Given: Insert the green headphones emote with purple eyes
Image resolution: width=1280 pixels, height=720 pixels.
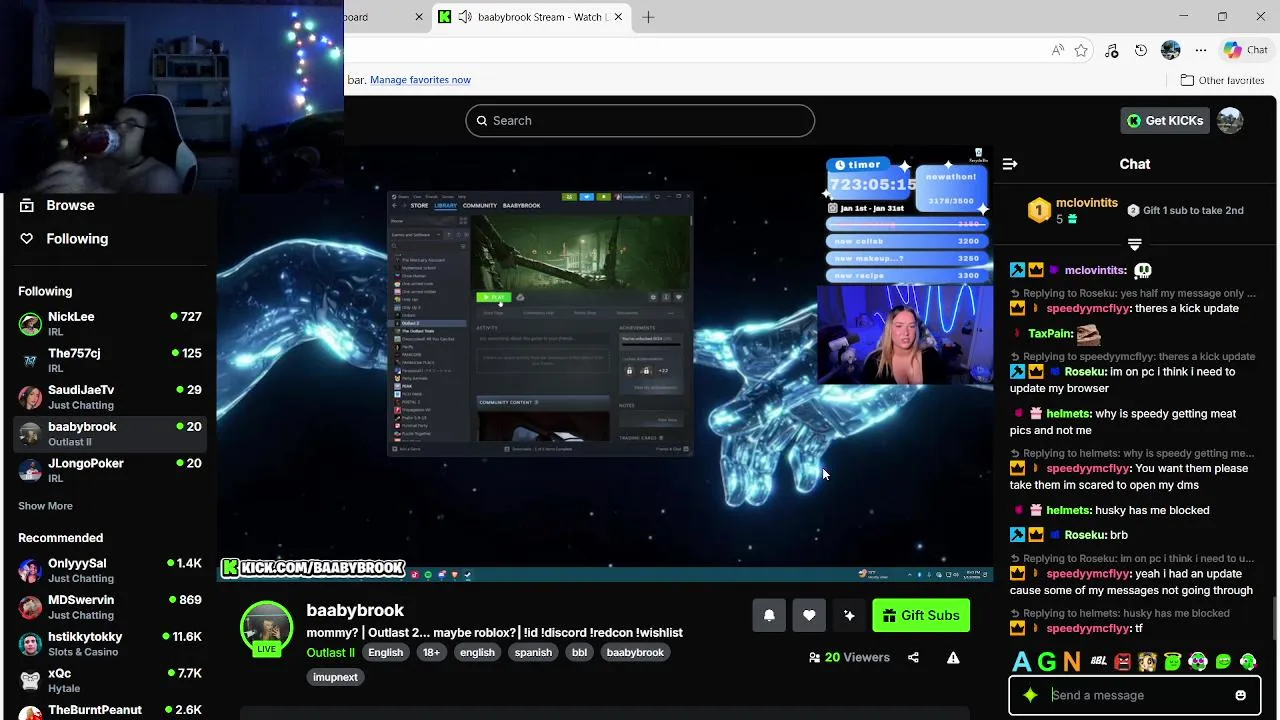Looking at the screenshot, I should [1197, 662].
